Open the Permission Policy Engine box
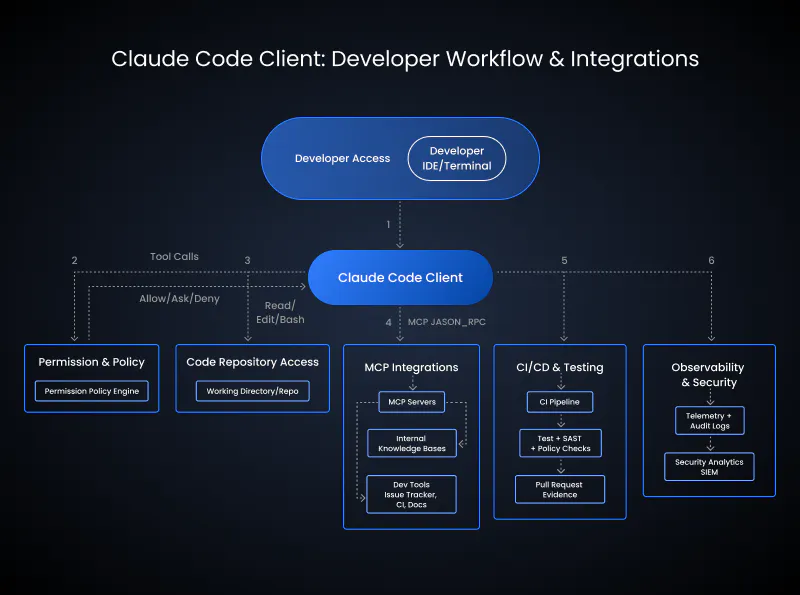800x595 pixels. pyautogui.click(x=92, y=391)
